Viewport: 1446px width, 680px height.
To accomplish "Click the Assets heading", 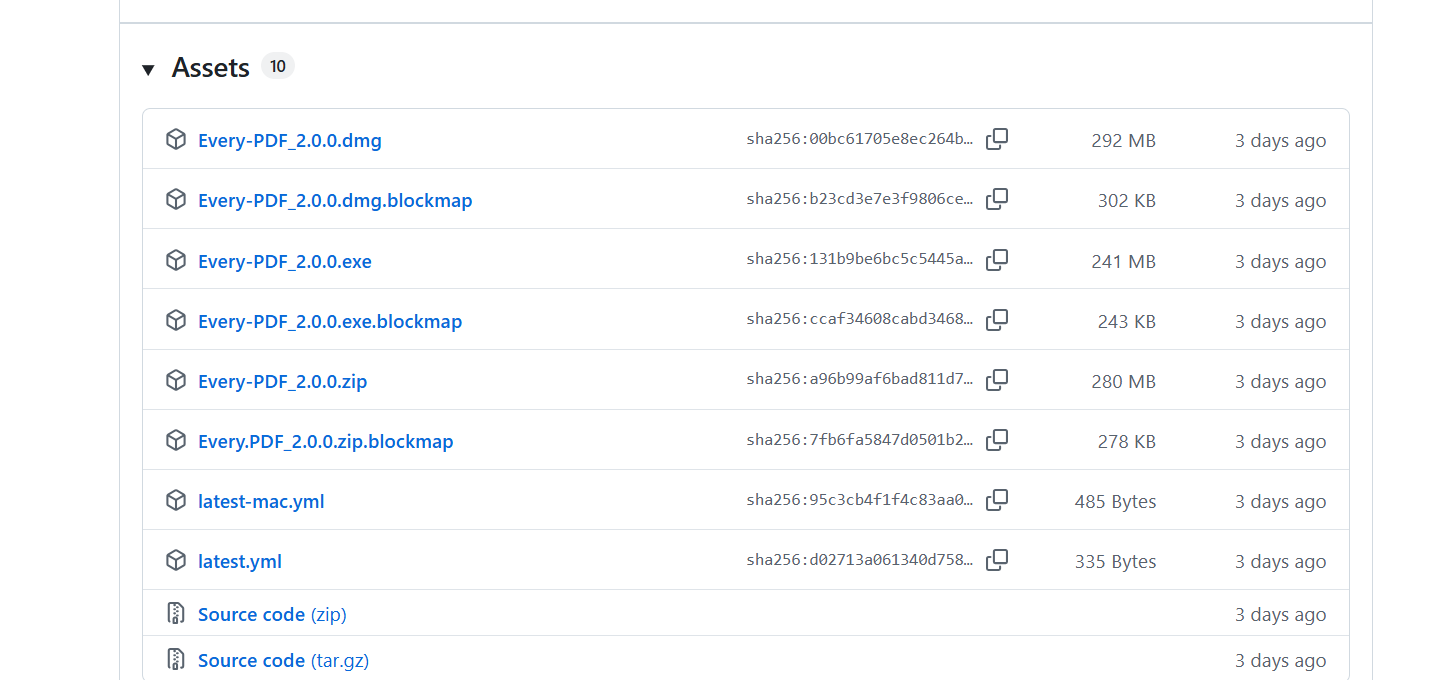I will click(x=211, y=68).
